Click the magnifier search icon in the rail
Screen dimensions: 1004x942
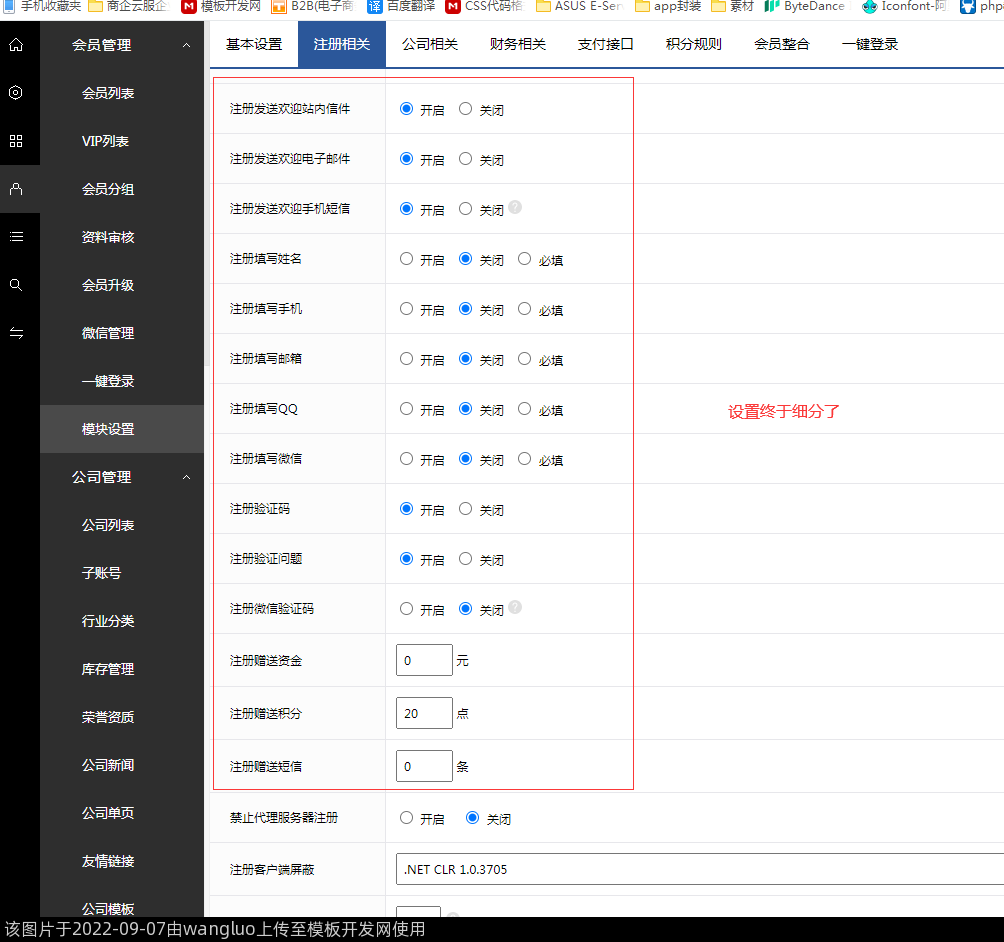16,285
